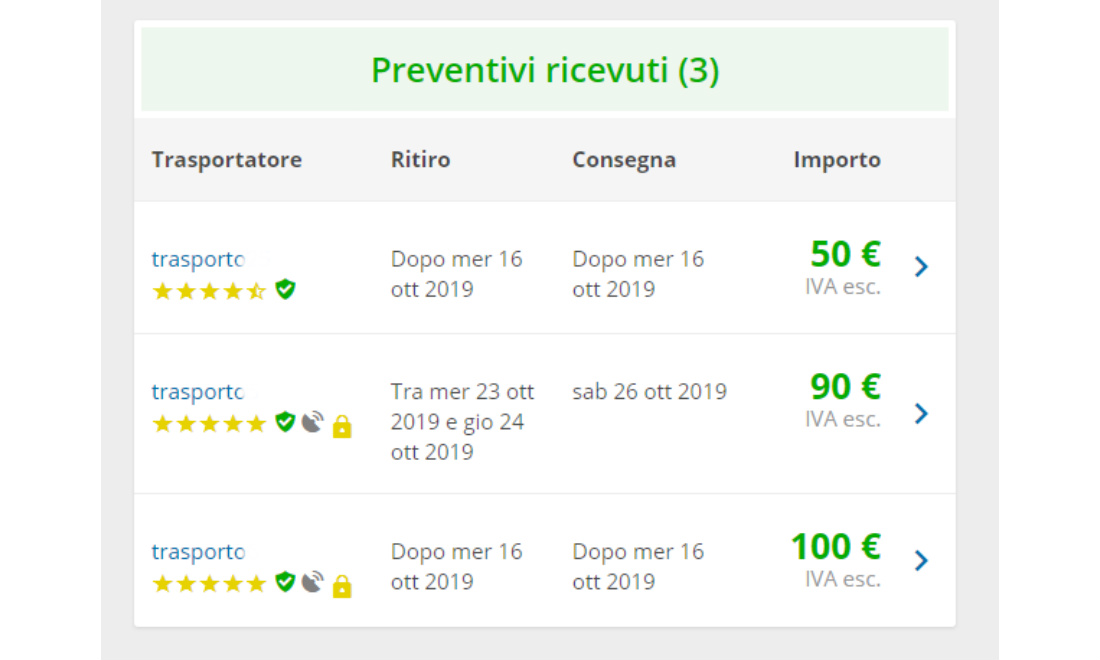This screenshot has width=1100, height=660.
Task: Click the Ritiro column header
Action: (x=420, y=160)
